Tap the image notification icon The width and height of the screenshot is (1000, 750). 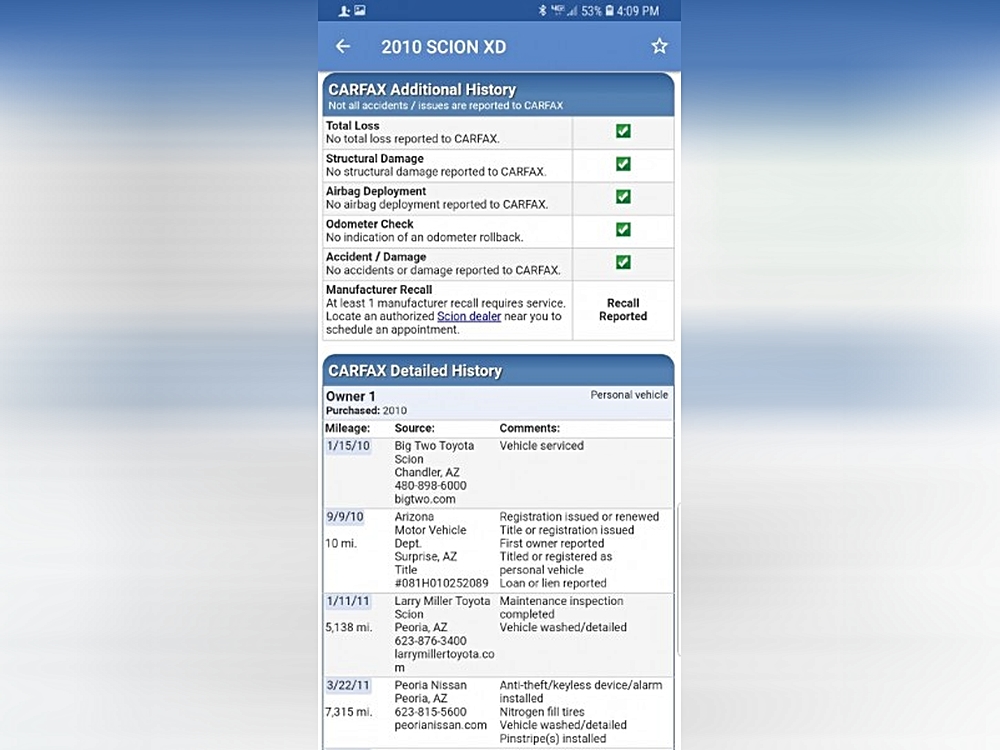360,11
